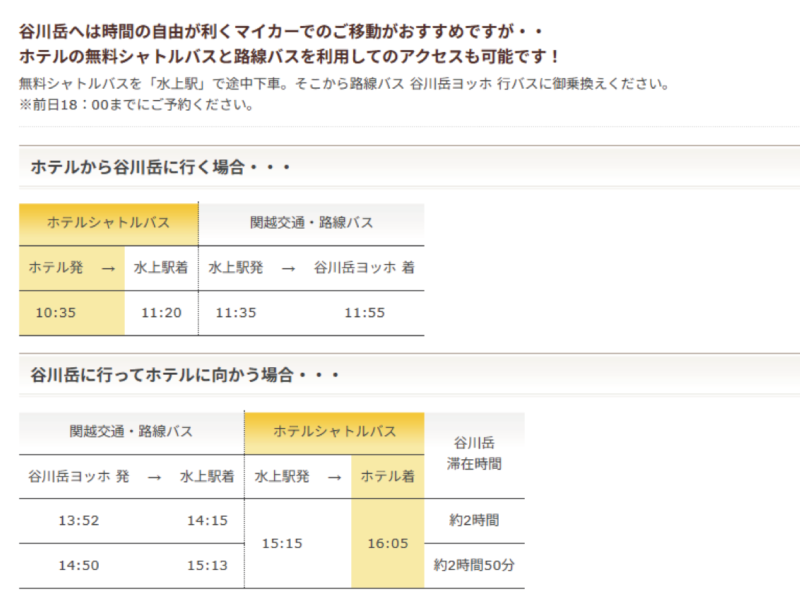The image size is (800, 600).
Task: Click the ホテルから谷川岳に行く場合 section heading
Action: [161, 167]
